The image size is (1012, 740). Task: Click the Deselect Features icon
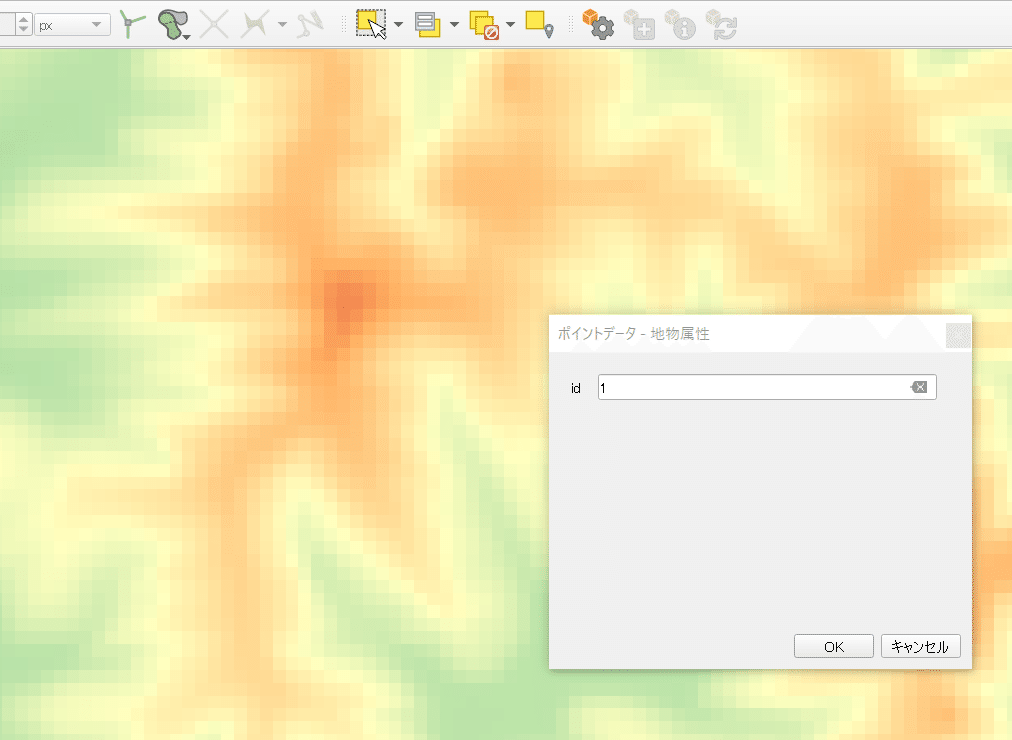coord(483,25)
